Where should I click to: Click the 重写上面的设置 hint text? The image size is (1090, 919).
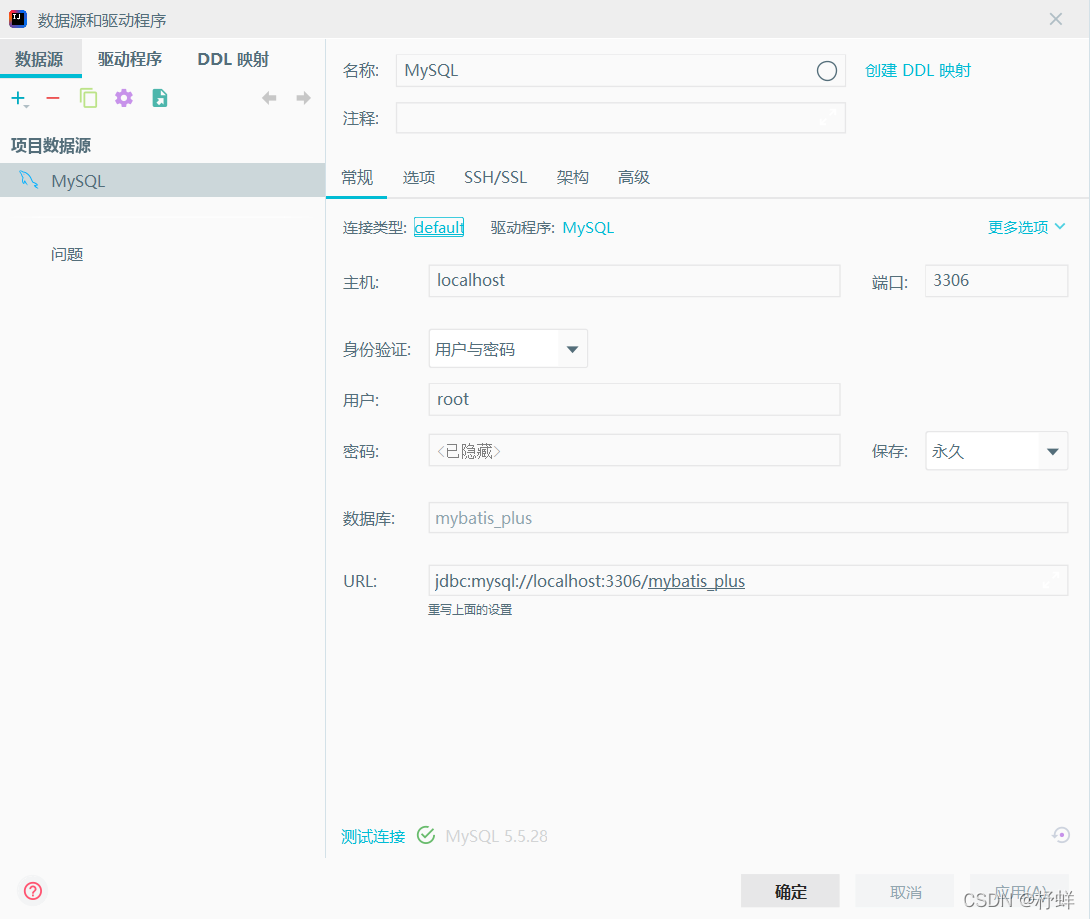[470, 610]
